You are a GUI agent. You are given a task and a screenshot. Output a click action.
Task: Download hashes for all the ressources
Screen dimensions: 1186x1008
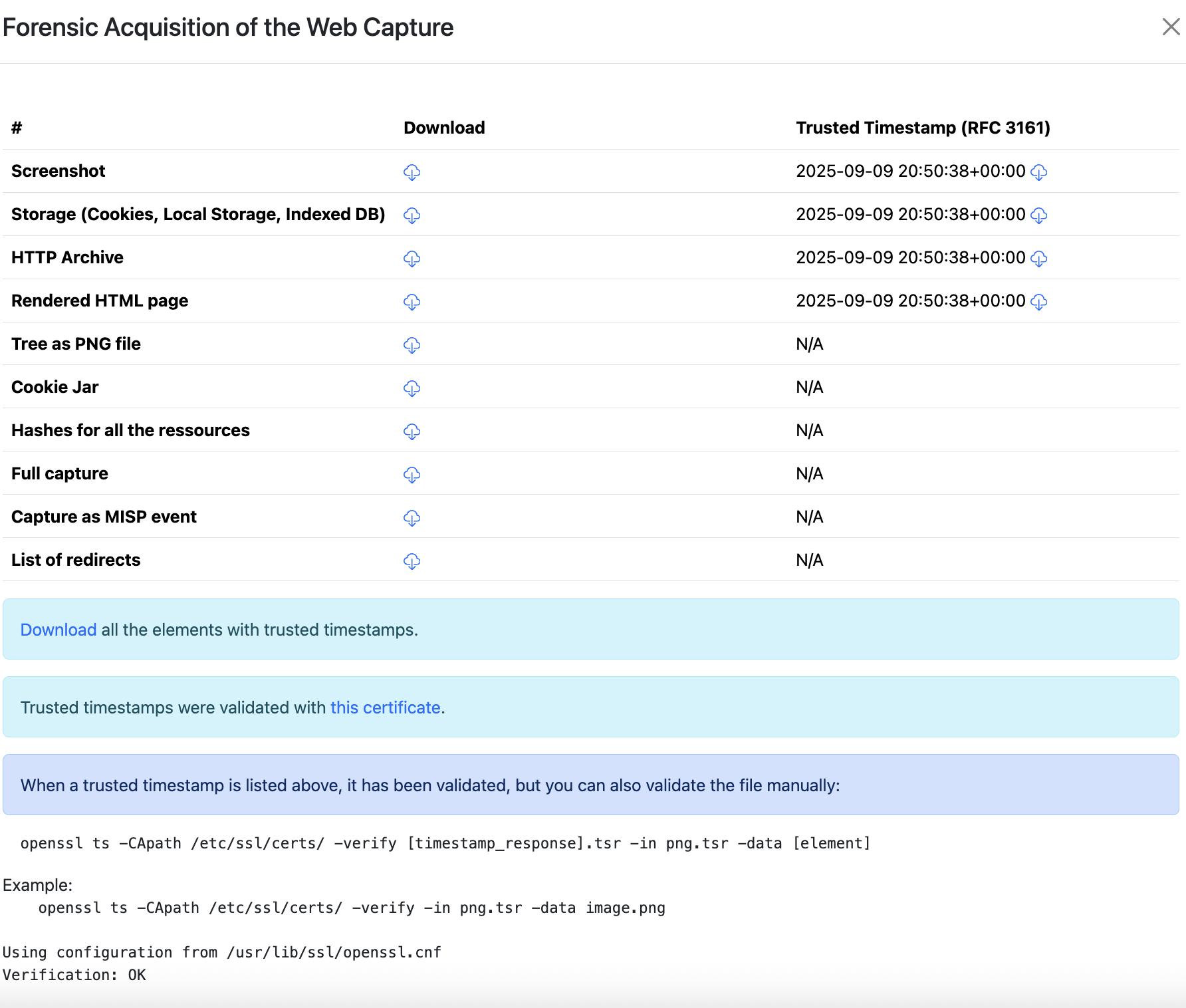point(412,432)
